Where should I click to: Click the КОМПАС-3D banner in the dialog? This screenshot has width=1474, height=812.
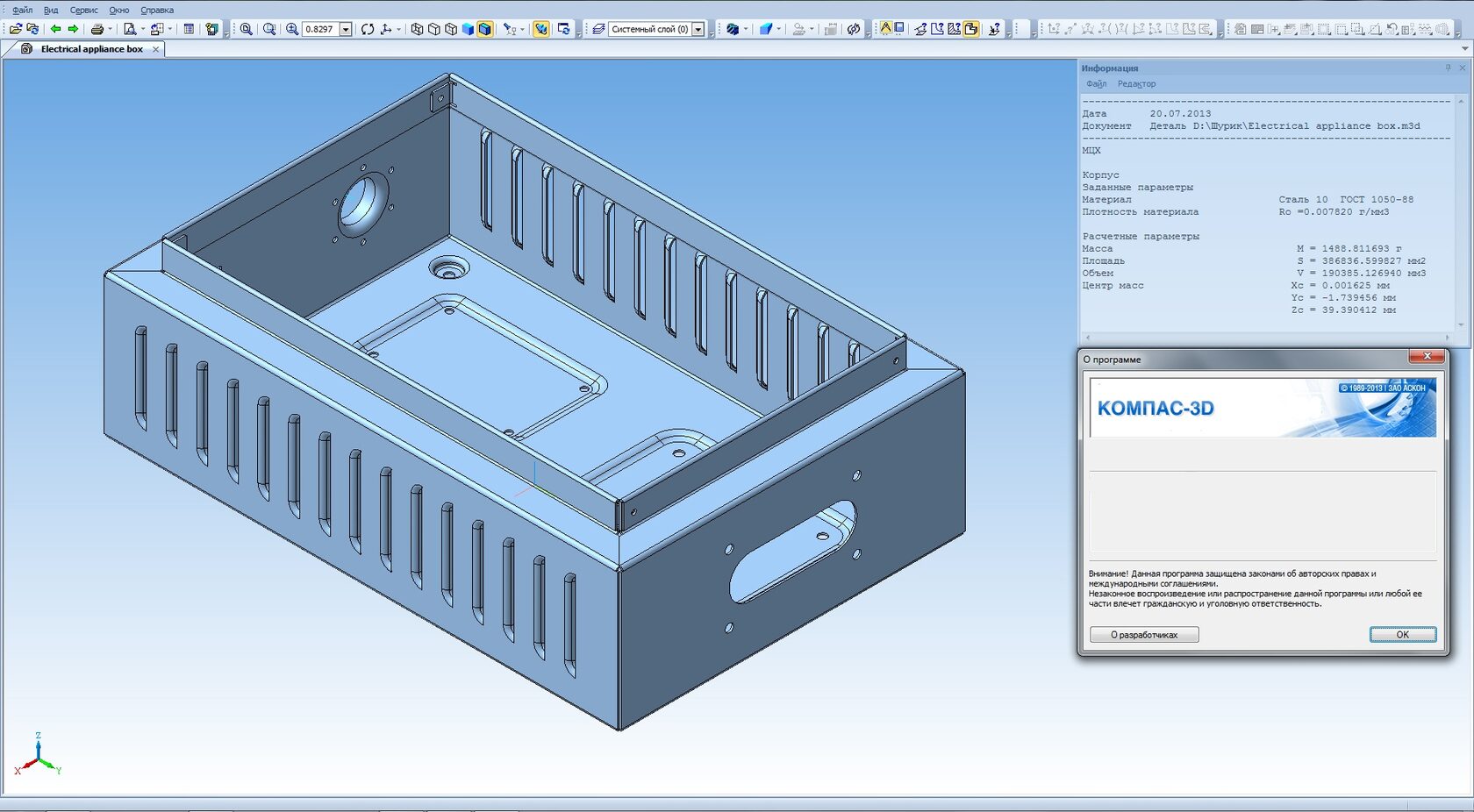click(1263, 407)
